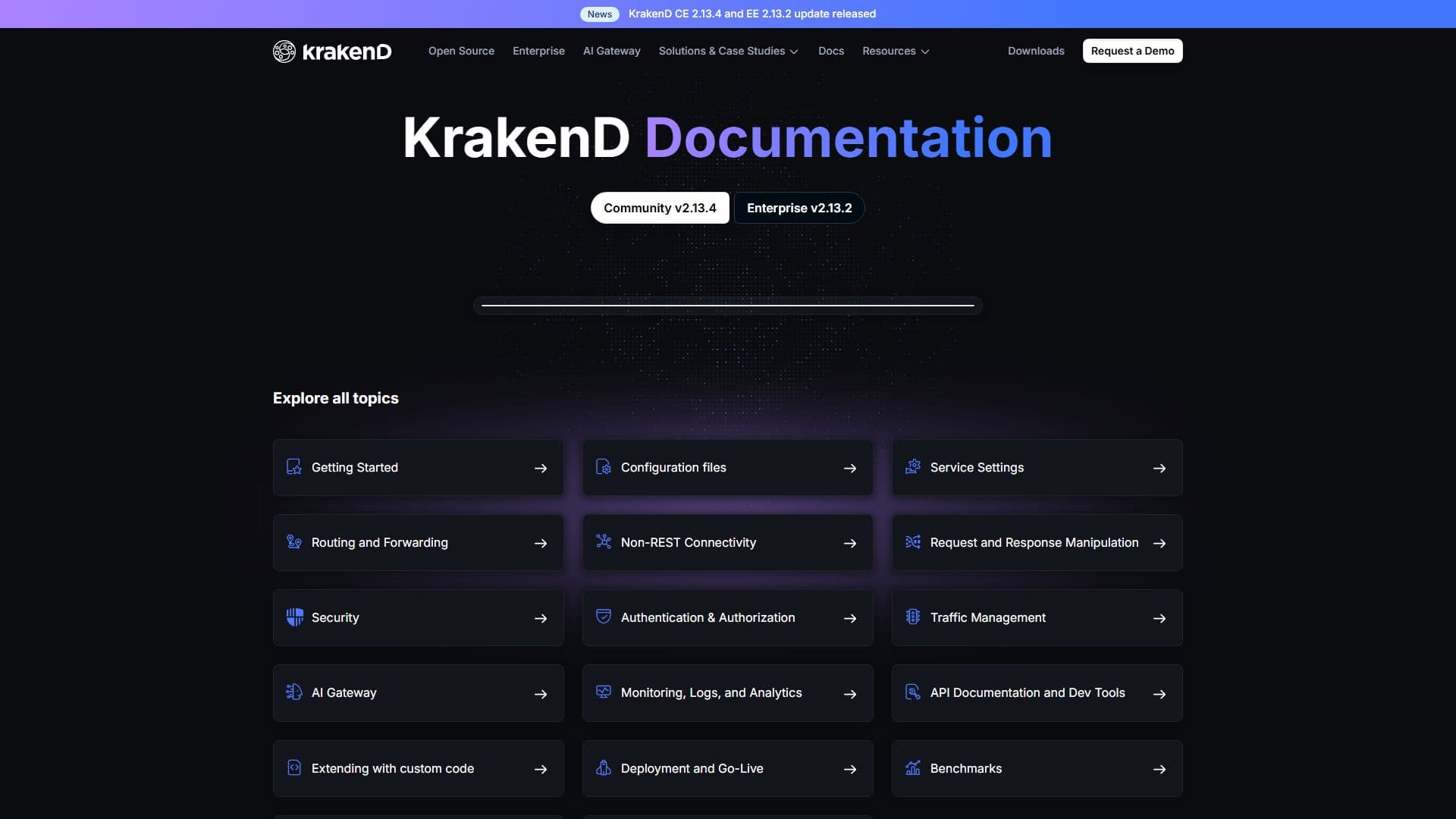This screenshot has height=819, width=1456.
Task: Open the API Documentation and Dev Tools topic
Action: click(1037, 693)
